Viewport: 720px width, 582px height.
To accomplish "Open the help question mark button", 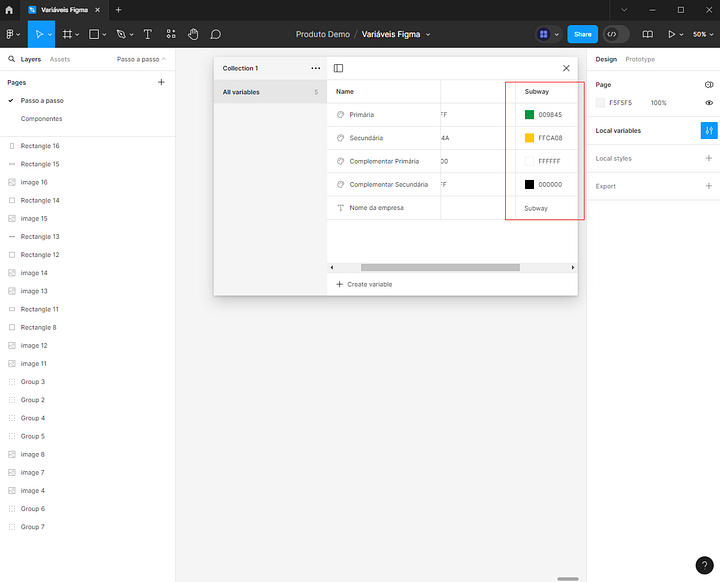I will pos(704,565).
